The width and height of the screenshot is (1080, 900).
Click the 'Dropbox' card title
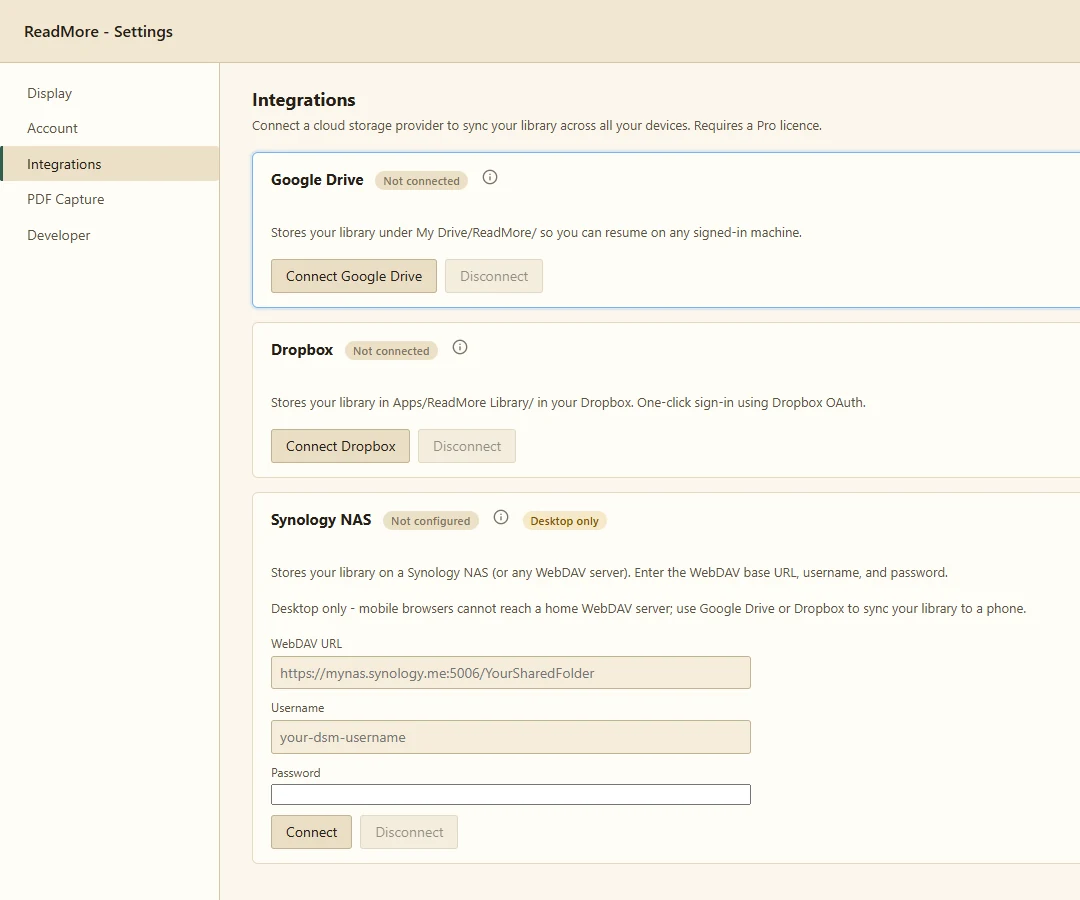click(302, 350)
